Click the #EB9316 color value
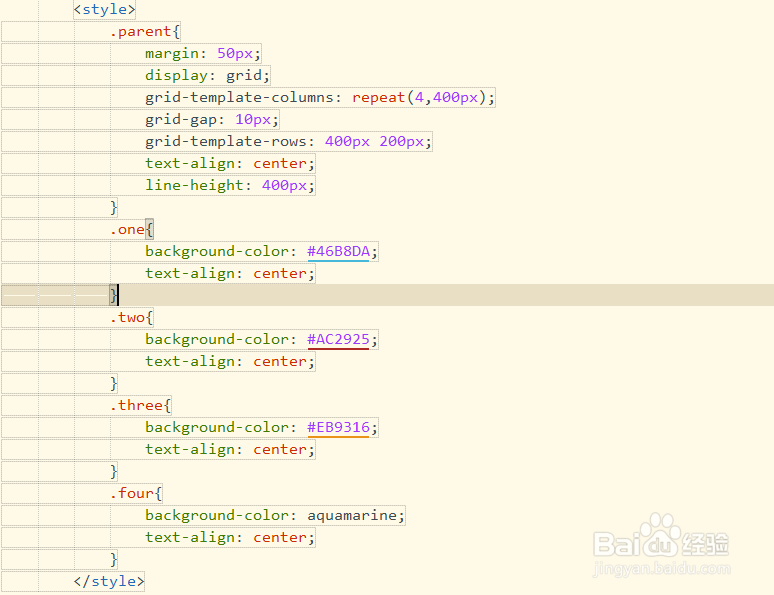This screenshot has width=774, height=595. point(338,427)
